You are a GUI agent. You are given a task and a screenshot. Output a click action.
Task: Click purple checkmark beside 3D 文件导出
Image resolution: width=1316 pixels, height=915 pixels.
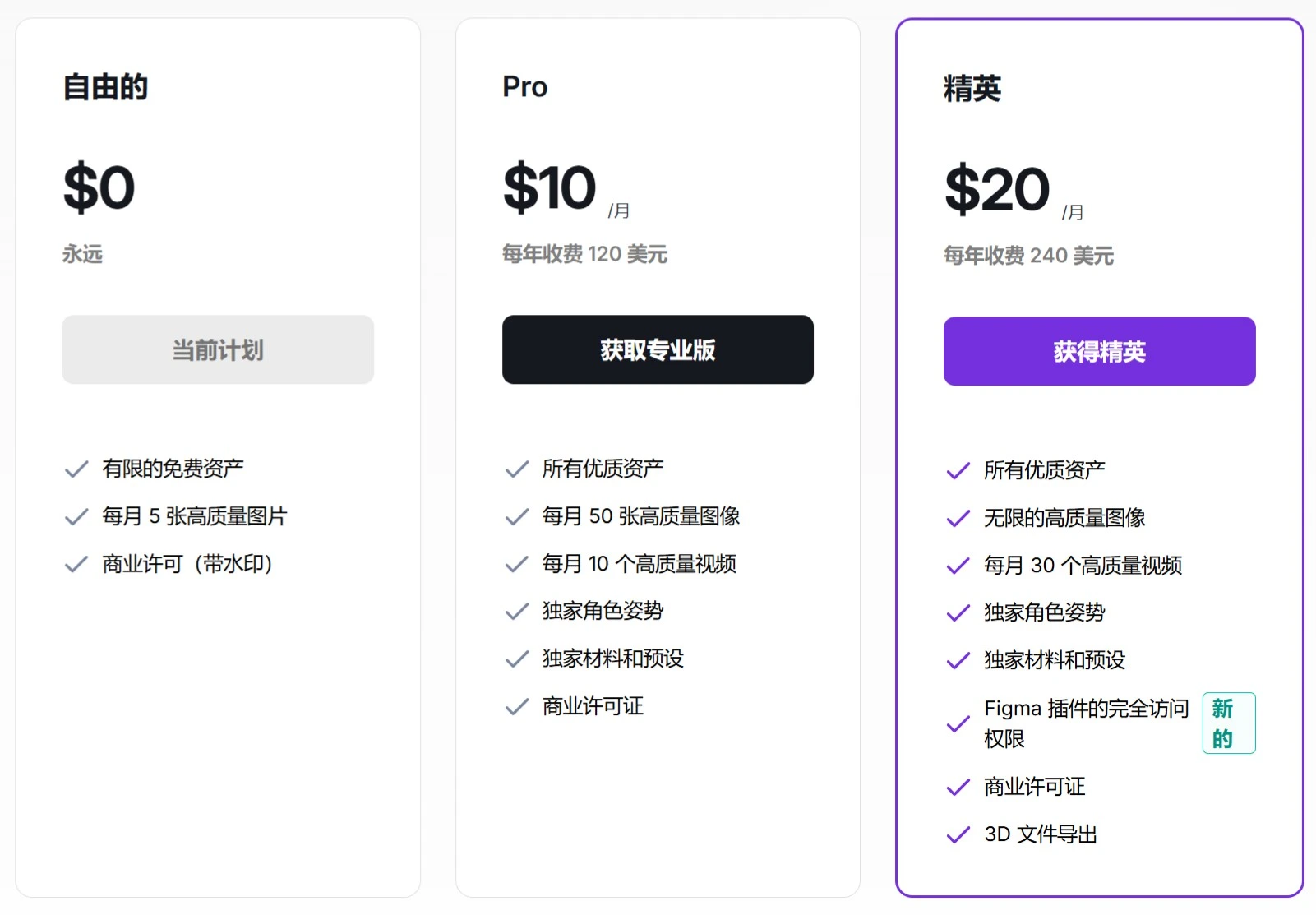958,835
